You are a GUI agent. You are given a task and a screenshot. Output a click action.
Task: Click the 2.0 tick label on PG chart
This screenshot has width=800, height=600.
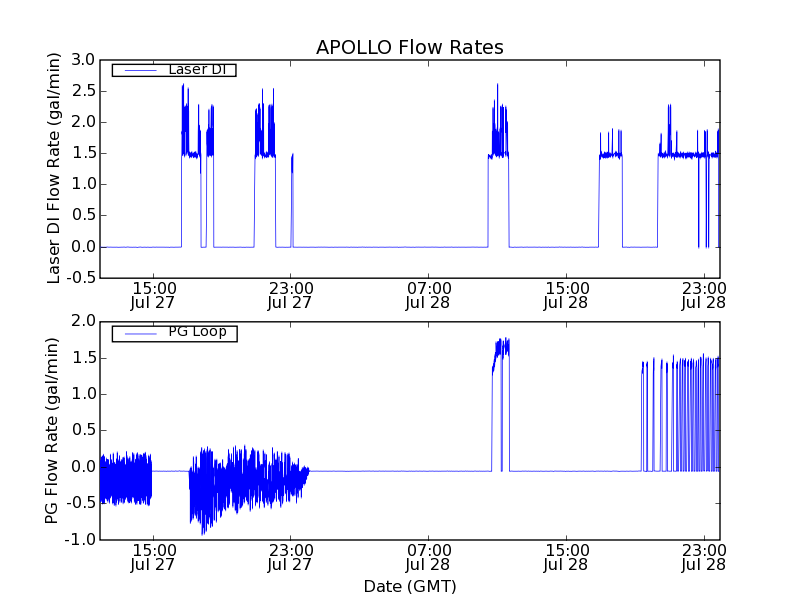pyautogui.click(x=84, y=321)
